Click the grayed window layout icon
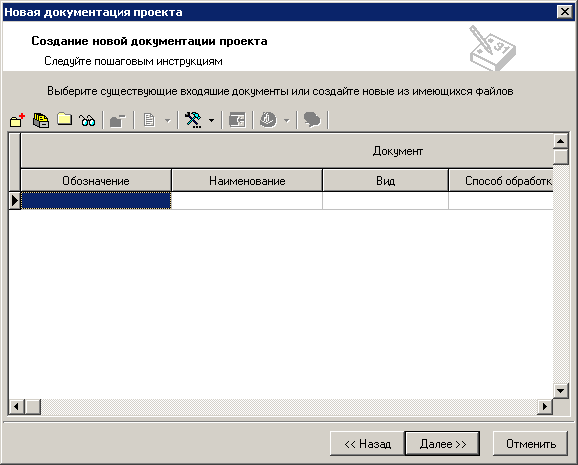Viewport: 578px width, 465px height. click(x=237, y=120)
